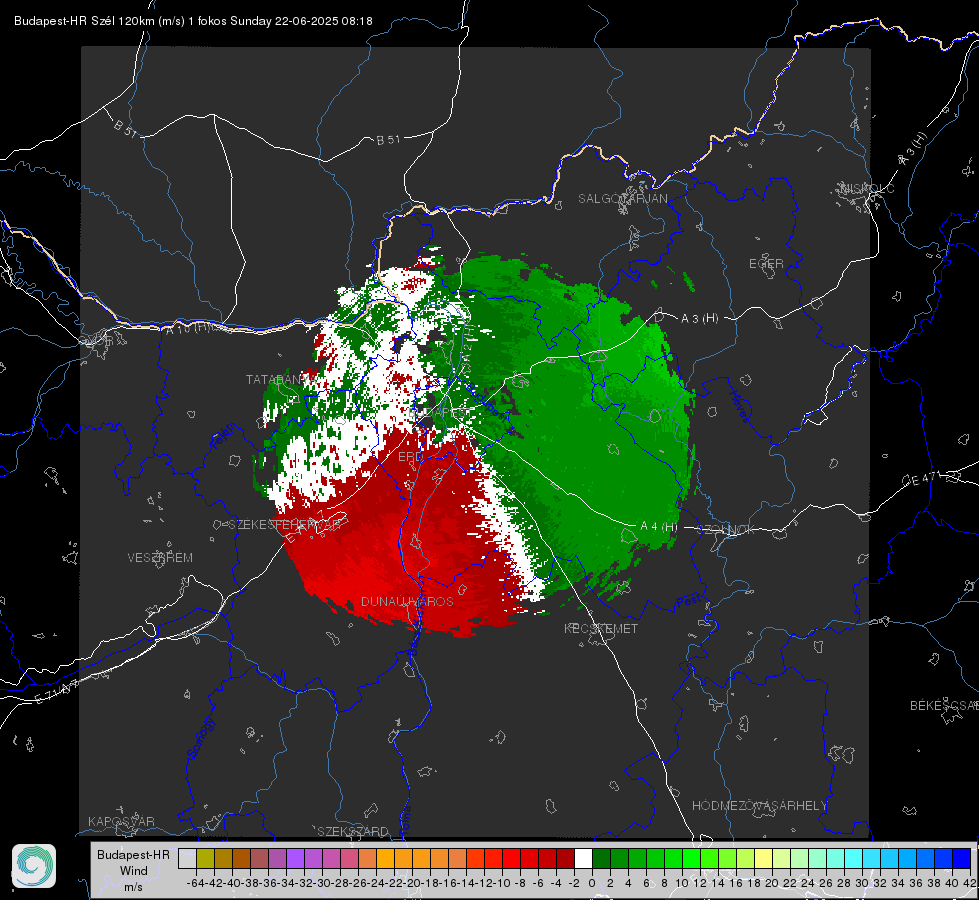Click the SZOLNOK city label

[x=728, y=529]
